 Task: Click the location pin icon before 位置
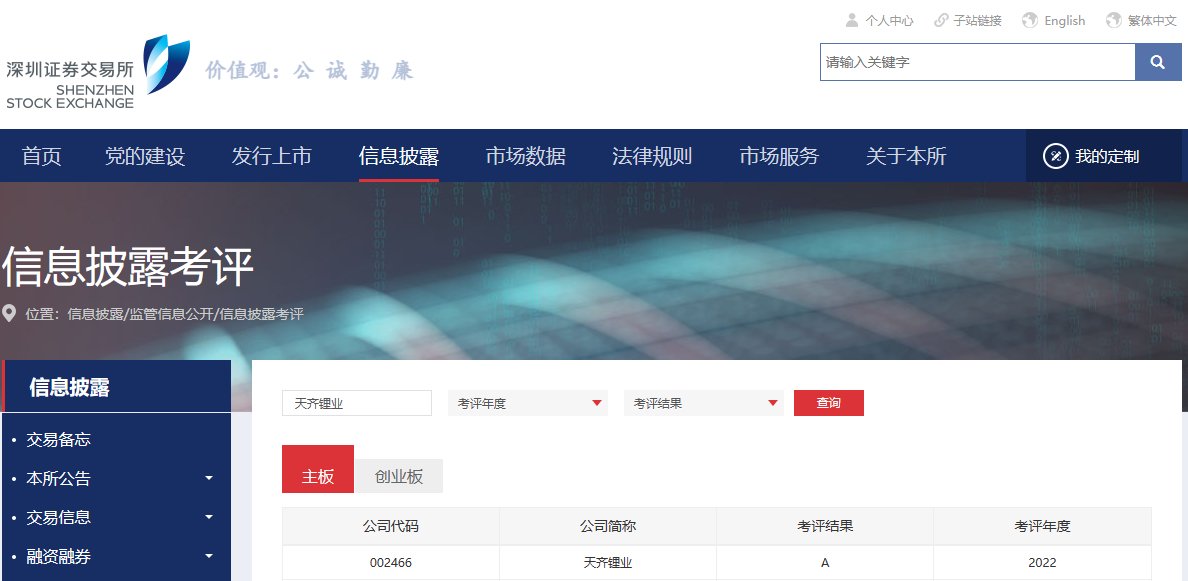[9, 314]
